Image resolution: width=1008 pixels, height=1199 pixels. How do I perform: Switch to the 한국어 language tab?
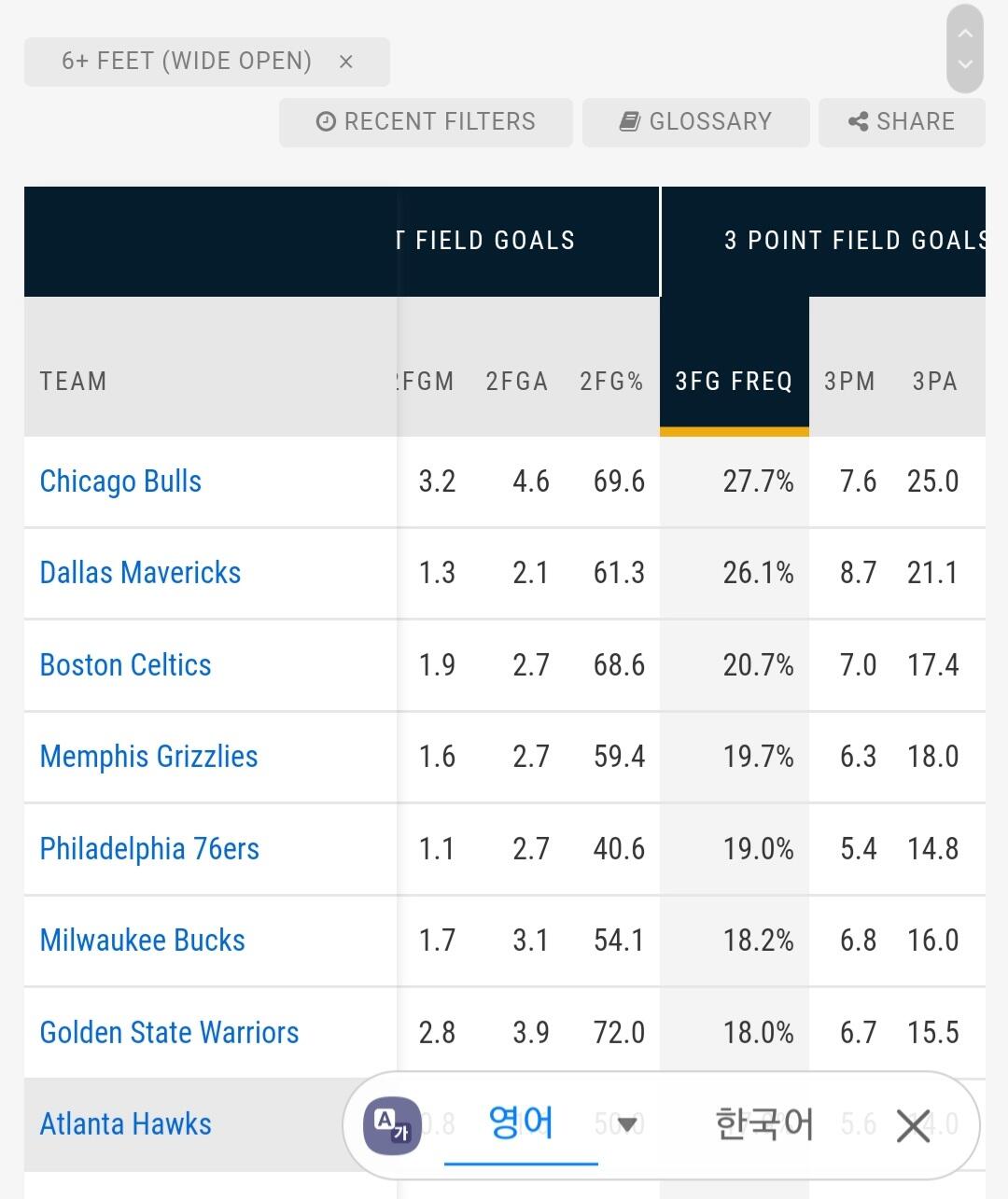coord(763,1124)
